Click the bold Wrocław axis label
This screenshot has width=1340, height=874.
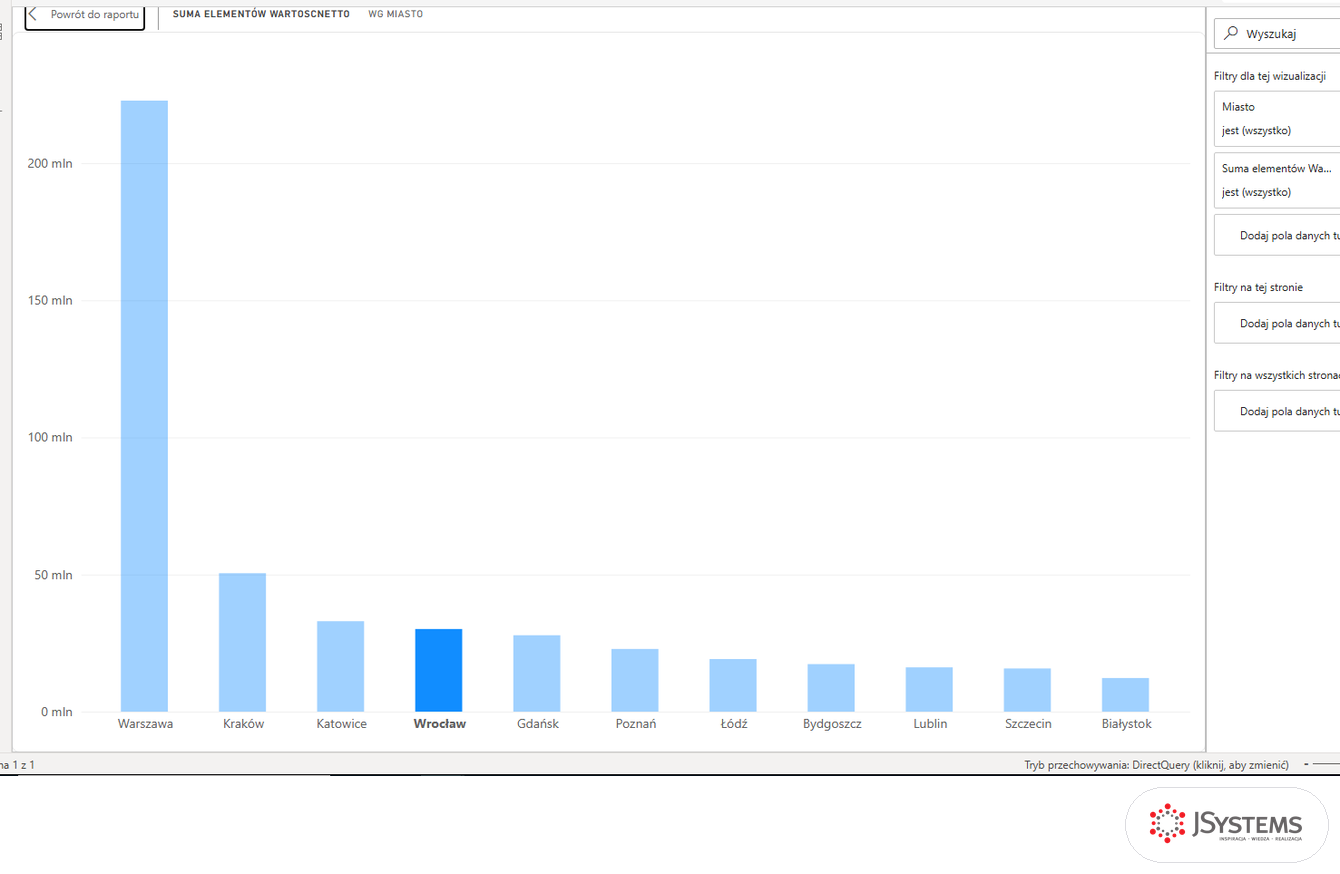coord(439,724)
